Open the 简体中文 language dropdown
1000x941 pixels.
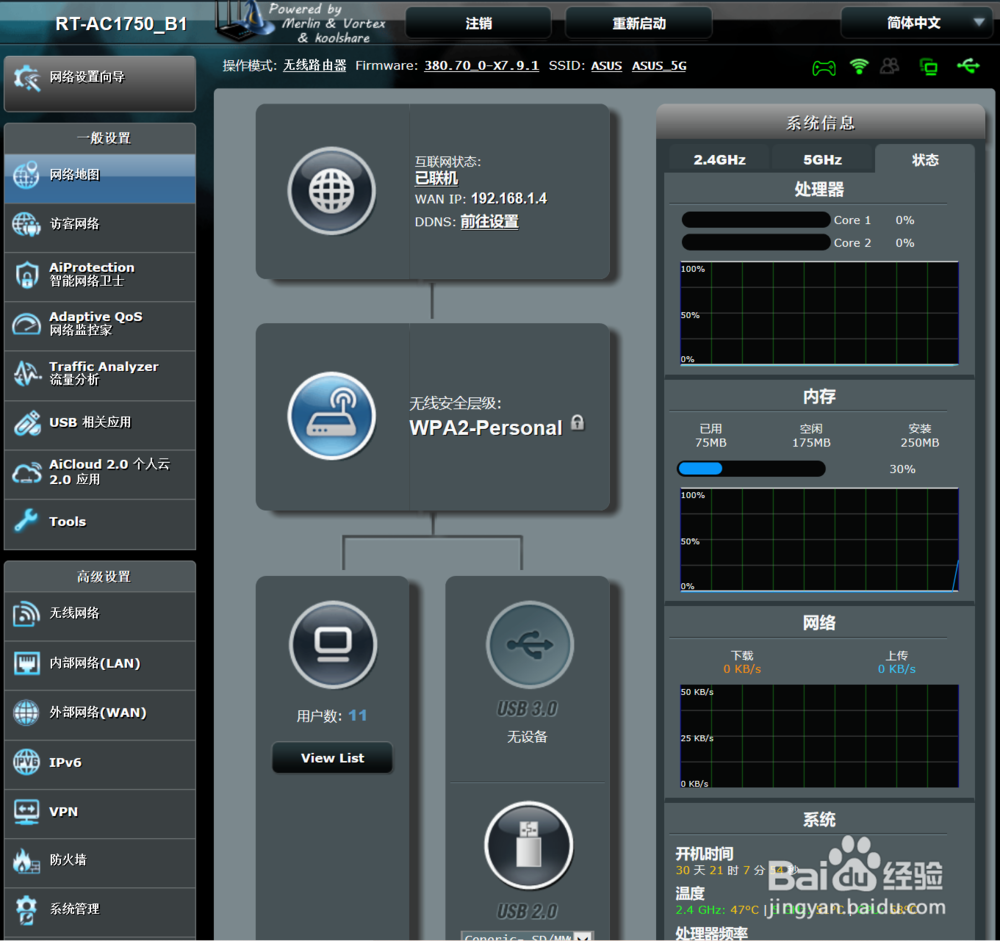coord(918,23)
